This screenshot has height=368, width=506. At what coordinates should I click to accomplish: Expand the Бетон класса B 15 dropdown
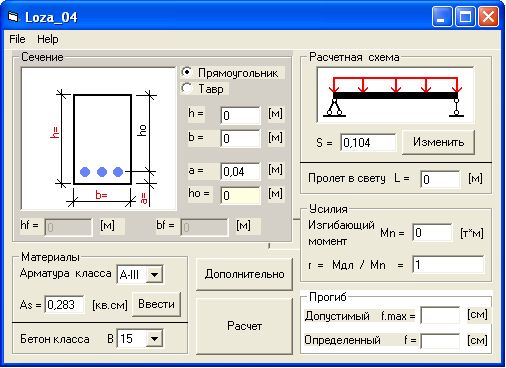154,339
